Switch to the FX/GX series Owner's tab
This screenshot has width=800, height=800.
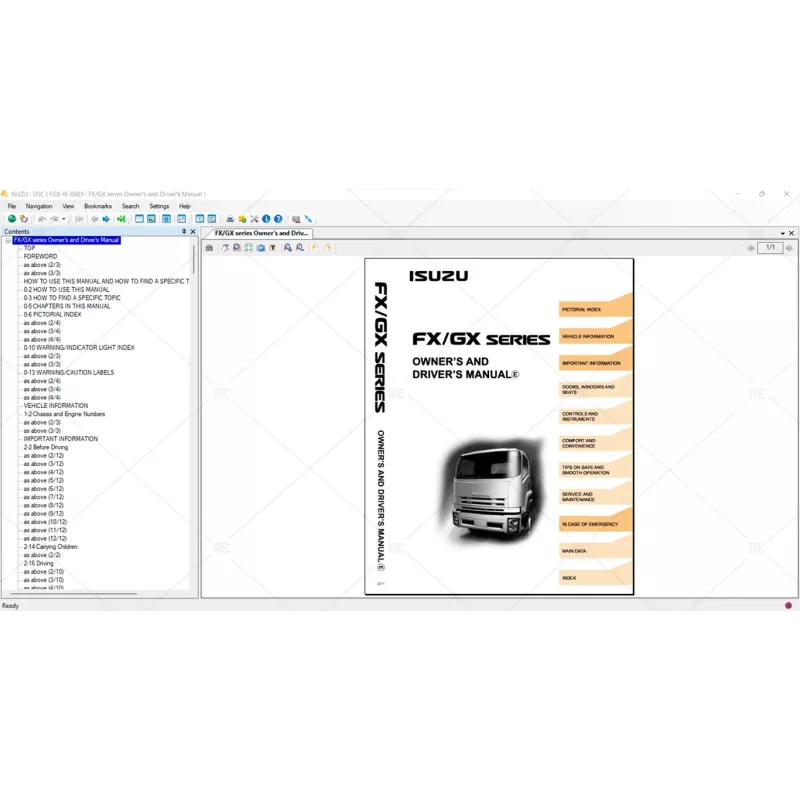(x=262, y=231)
